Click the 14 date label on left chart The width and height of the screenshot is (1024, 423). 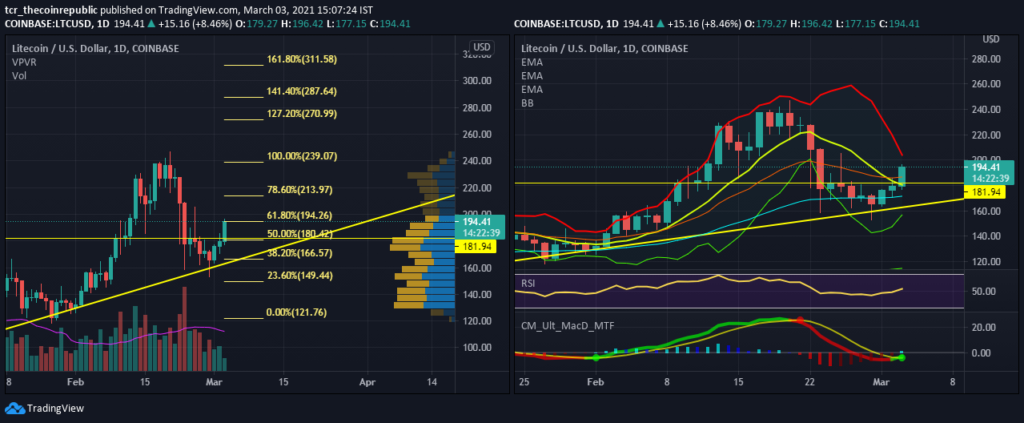432,381
